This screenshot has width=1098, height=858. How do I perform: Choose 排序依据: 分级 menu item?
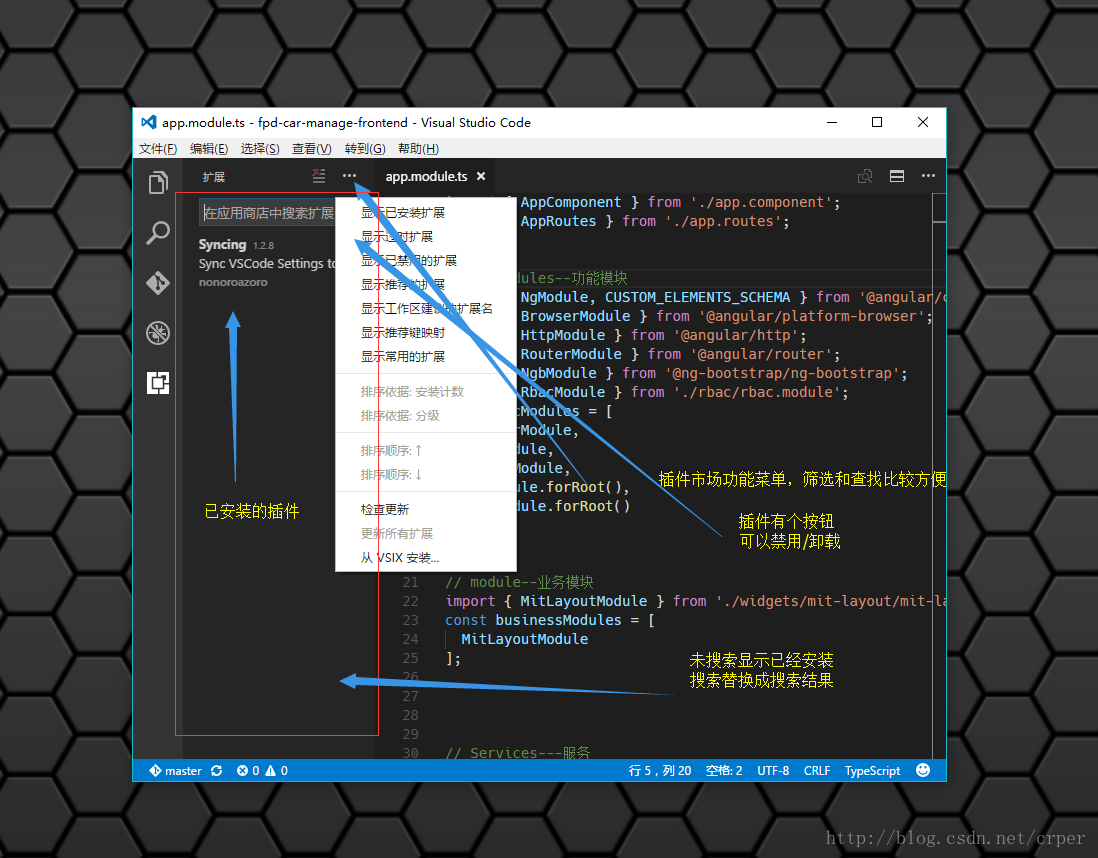[426, 415]
